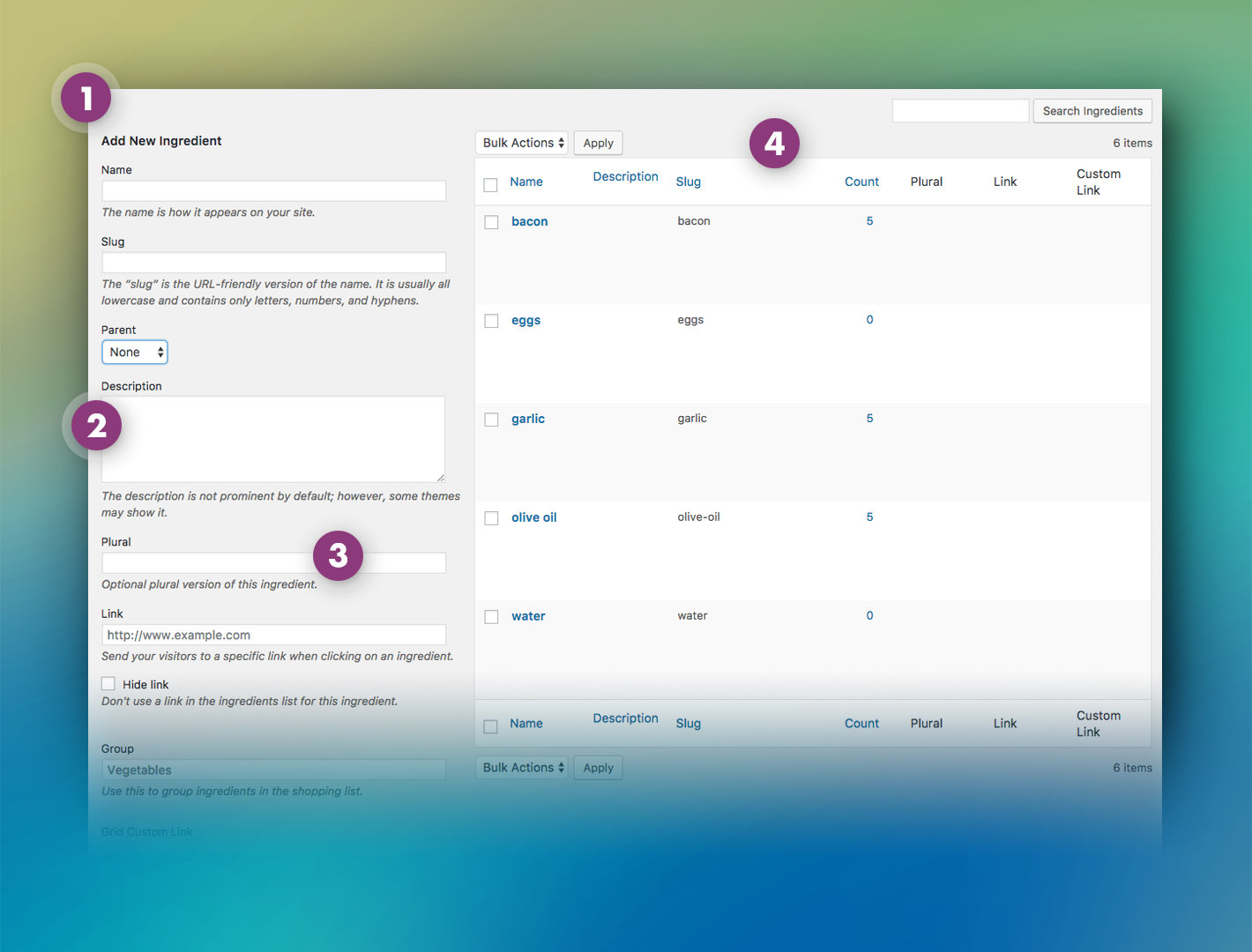Image resolution: width=1252 pixels, height=952 pixels.
Task: Click the Custom Link column header in footer
Action: coord(1099,724)
